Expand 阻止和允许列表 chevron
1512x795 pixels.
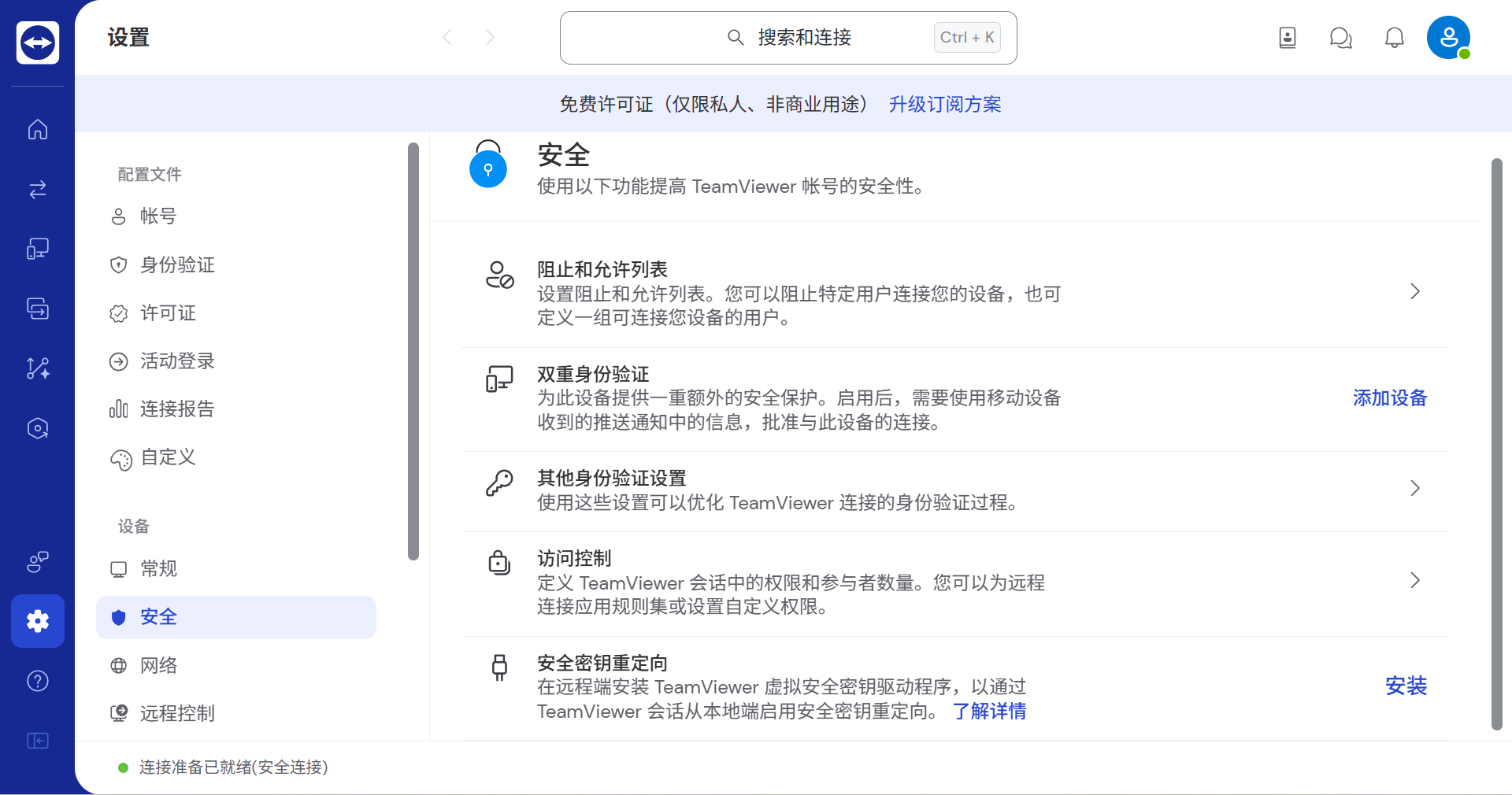click(1415, 291)
